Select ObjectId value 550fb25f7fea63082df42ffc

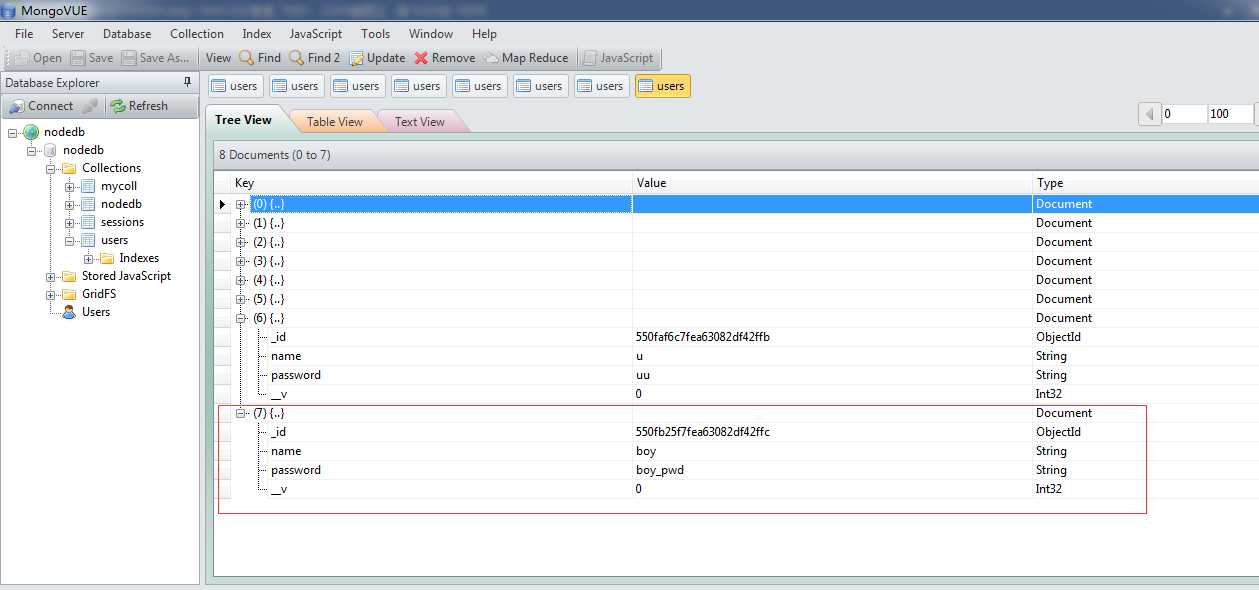(703, 432)
